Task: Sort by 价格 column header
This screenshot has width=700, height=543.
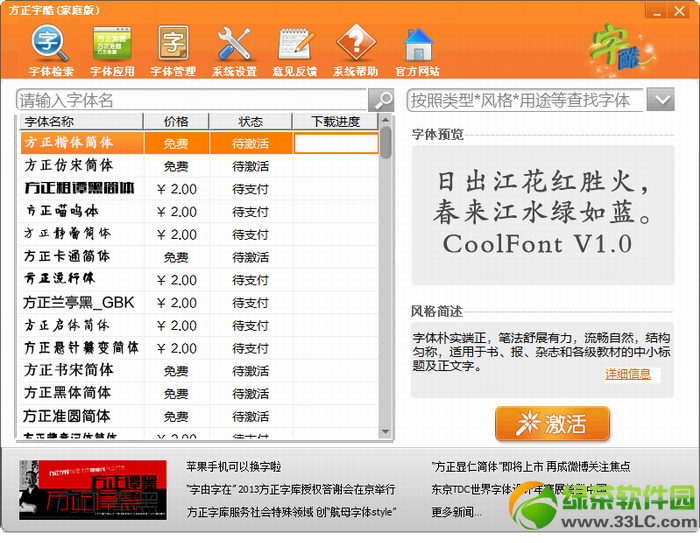Action: click(176, 121)
